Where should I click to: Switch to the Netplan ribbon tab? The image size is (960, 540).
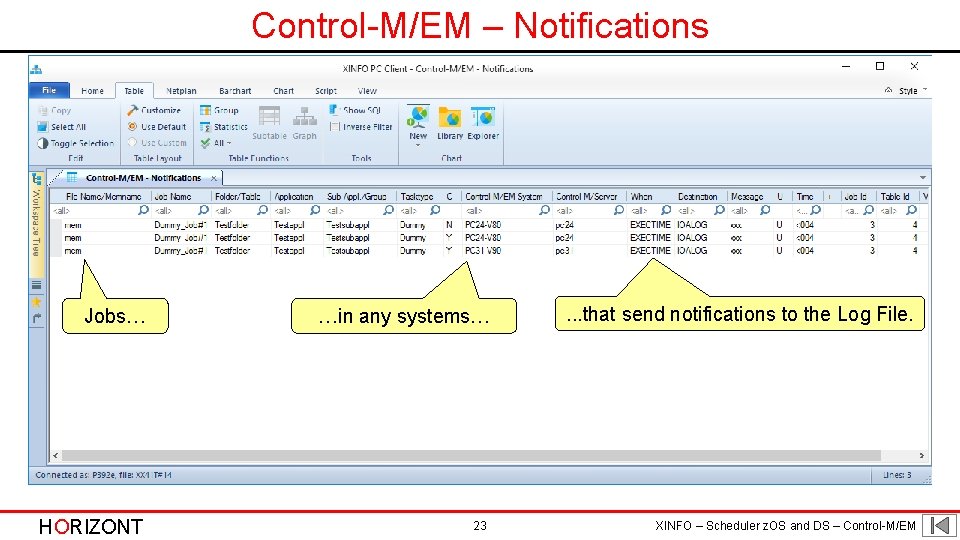[x=181, y=91]
